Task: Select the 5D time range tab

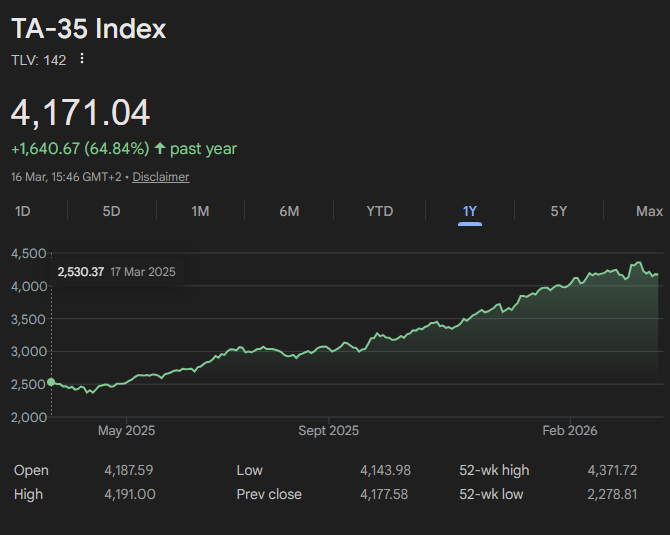Action: [111, 211]
